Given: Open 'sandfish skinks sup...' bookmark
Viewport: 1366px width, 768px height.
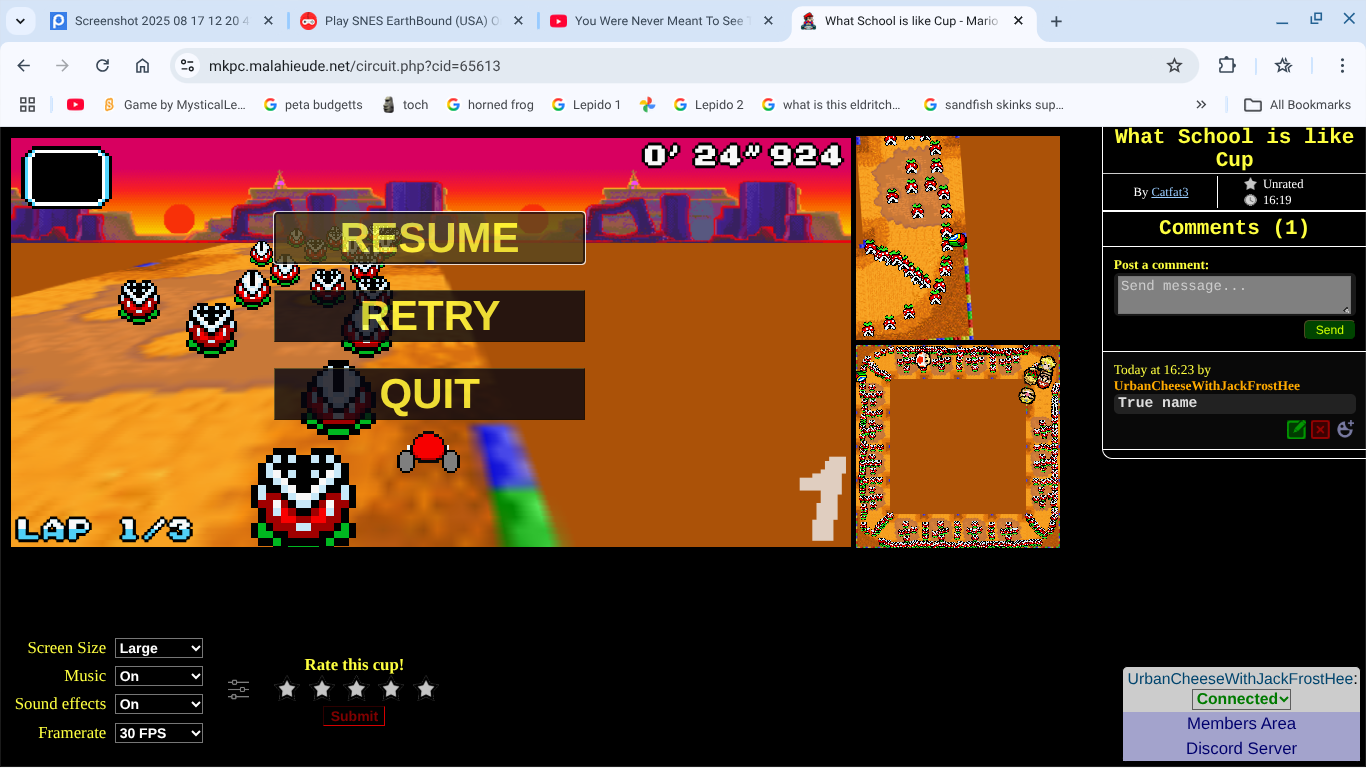Looking at the screenshot, I should [993, 104].
